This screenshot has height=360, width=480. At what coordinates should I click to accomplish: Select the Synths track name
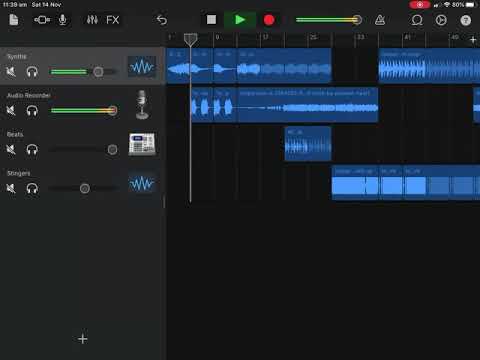[x=17, y=56]
